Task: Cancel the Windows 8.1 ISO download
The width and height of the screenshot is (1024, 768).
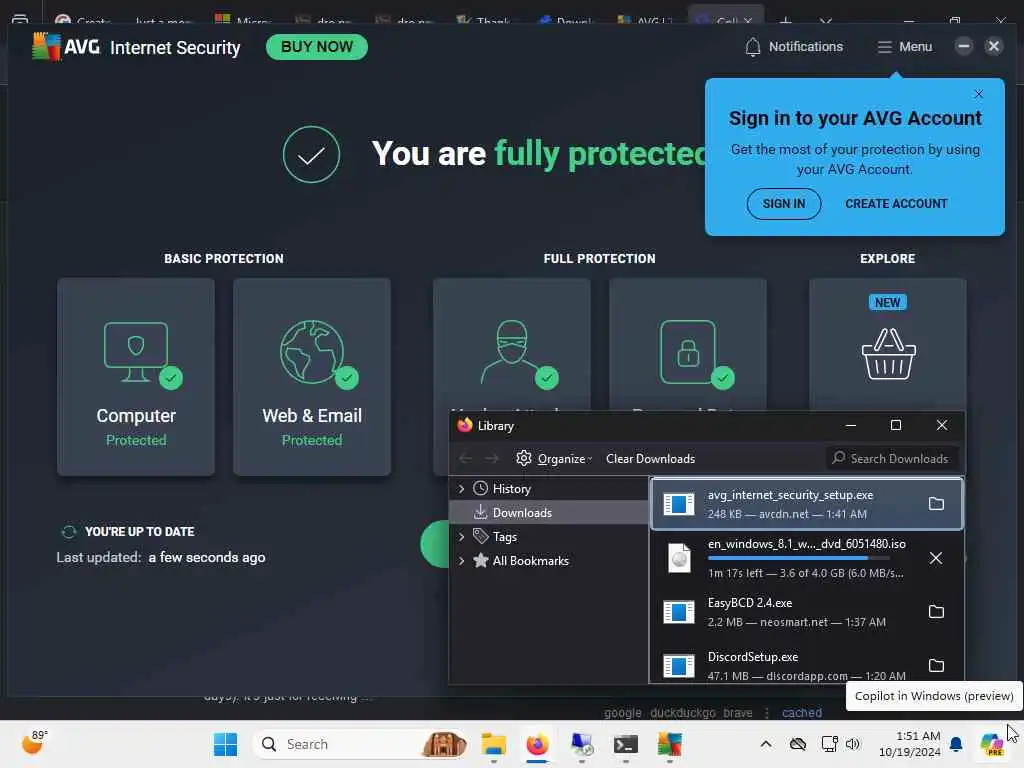Action: pos(936,558)
